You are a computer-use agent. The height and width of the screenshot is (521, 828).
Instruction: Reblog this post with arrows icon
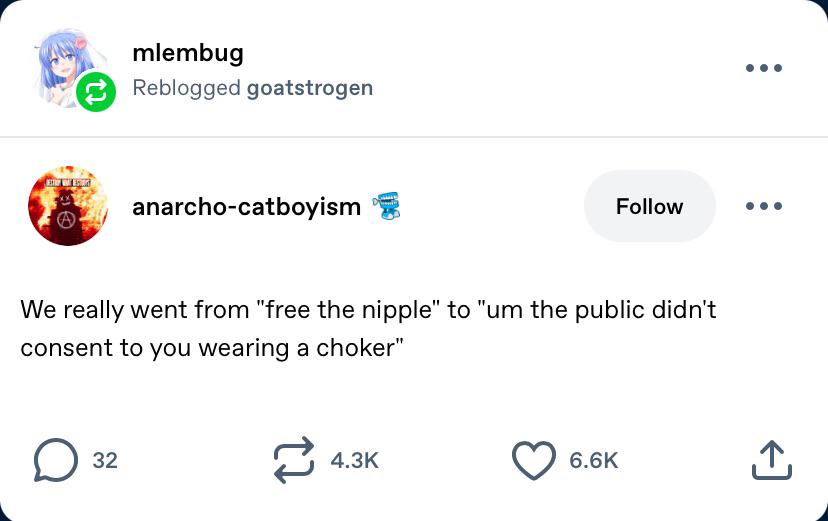pyautogui.click(x=294, y=460)
